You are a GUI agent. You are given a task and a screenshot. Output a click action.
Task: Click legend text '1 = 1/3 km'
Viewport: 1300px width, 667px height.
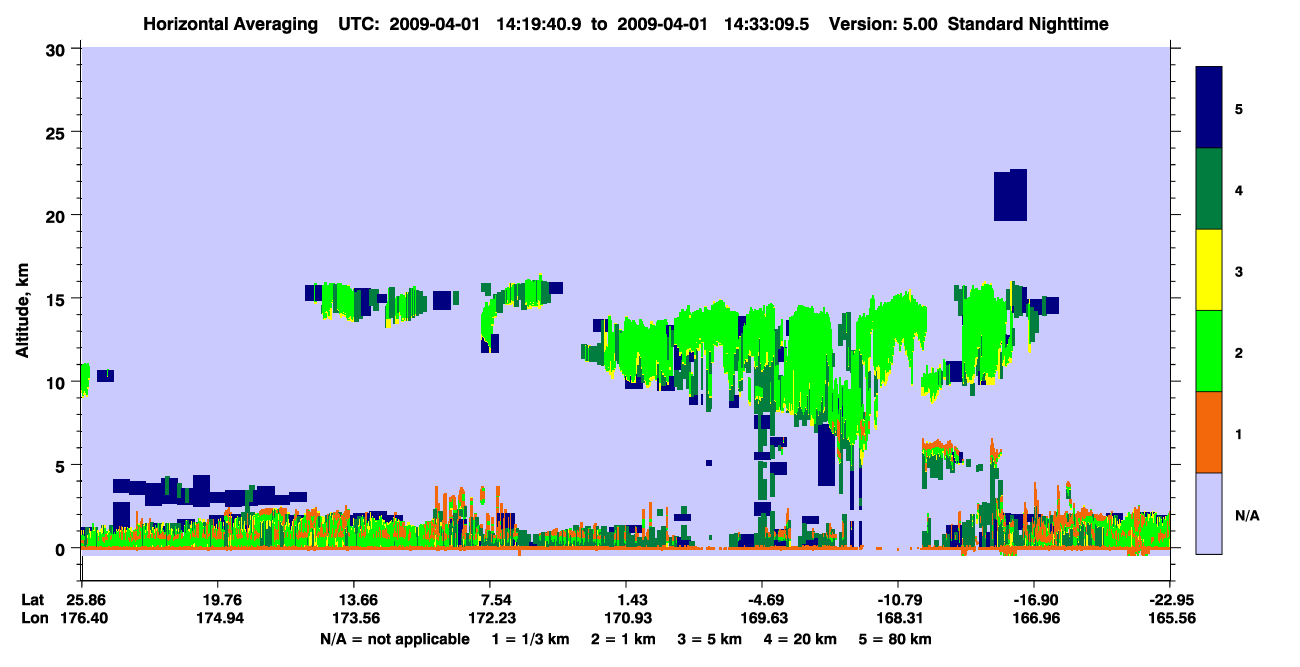click(529, 639)
